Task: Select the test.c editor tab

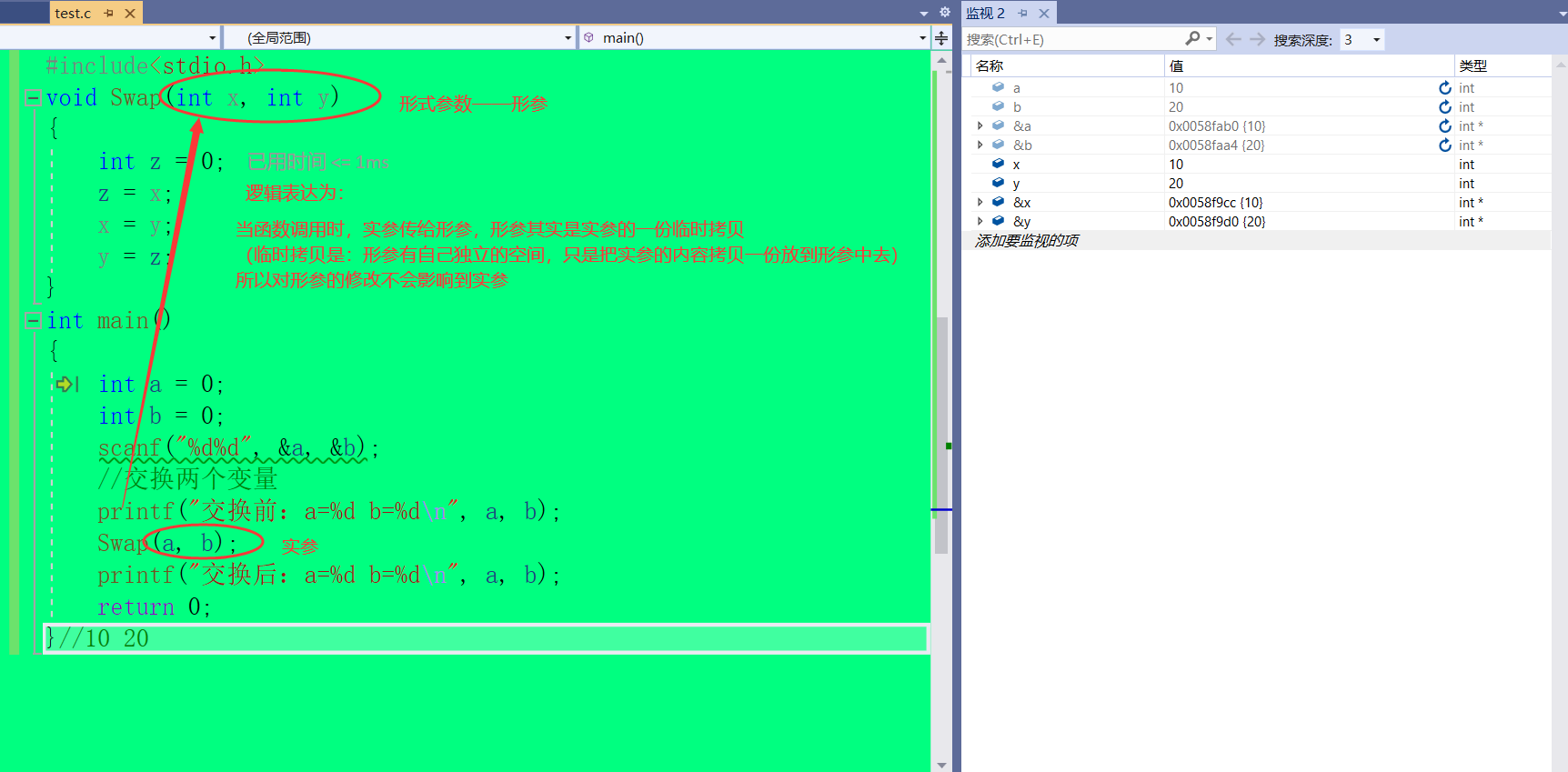Action: click(73, 13)
